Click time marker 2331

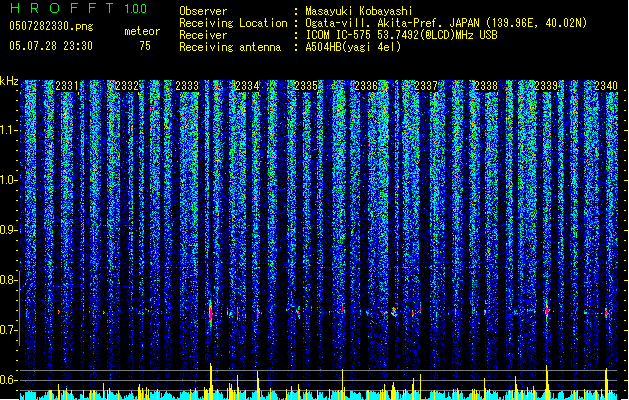(x=67, y=85)
